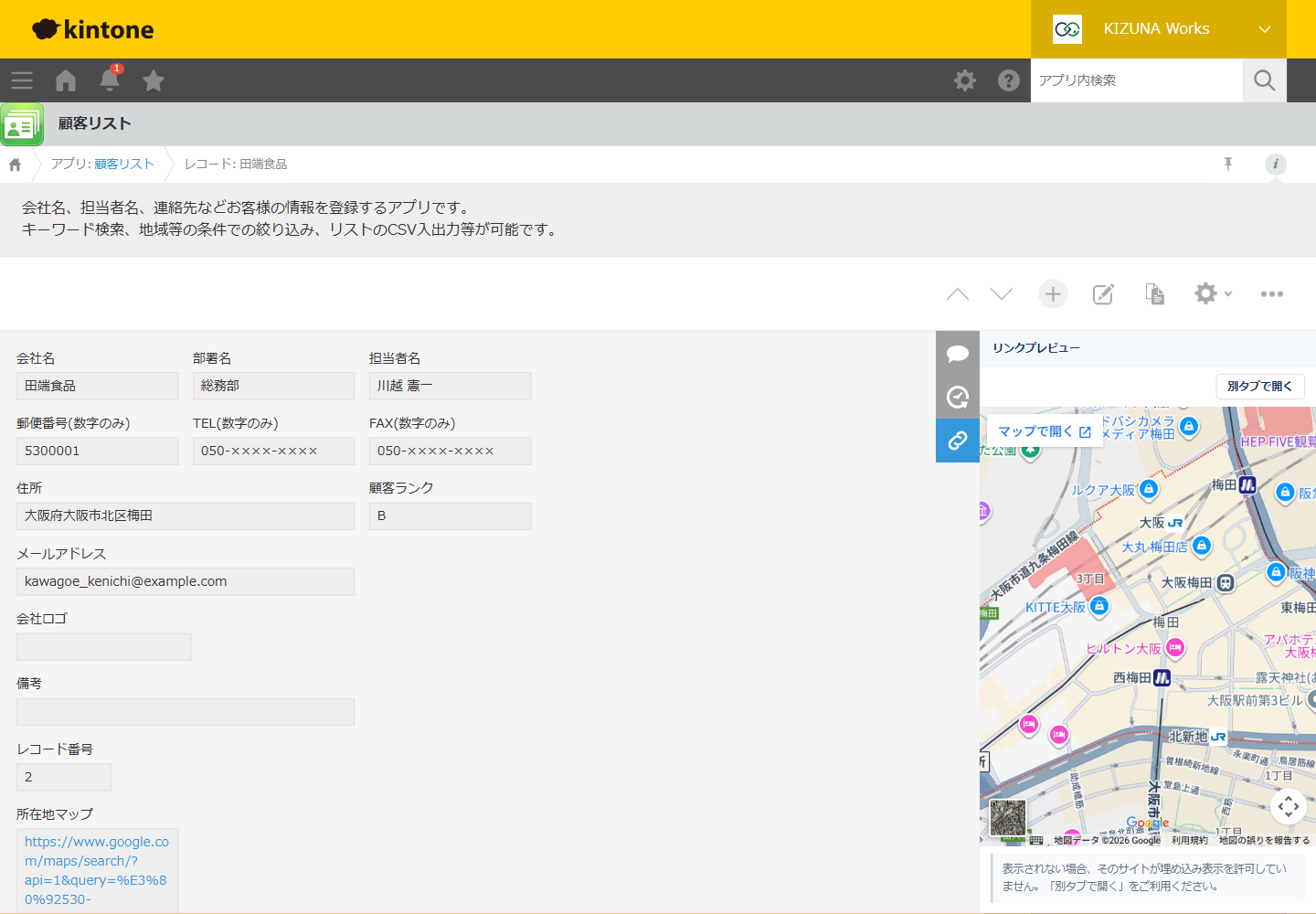The image size is (1316, 914).
Task: Open the notifications bell
Action: [x=110, y=80]
